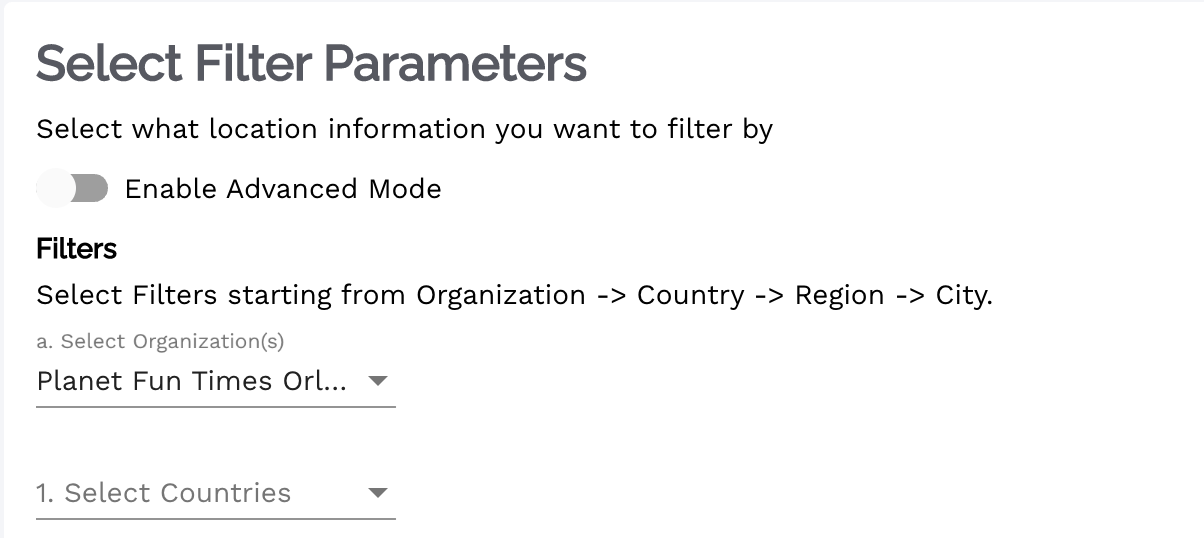This screenshot has width=1204, height=538.
Task: Click the word "Country" in filter order text
Action: pyautogui.click(x=690, y=296)
